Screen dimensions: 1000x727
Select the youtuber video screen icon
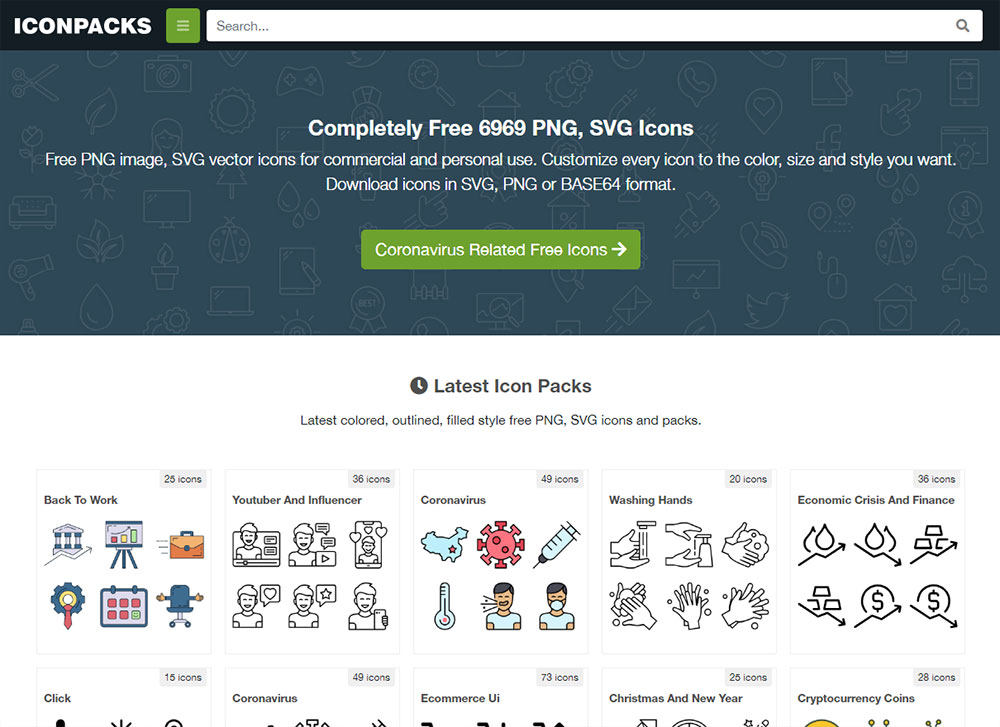[x=256, y=545]
